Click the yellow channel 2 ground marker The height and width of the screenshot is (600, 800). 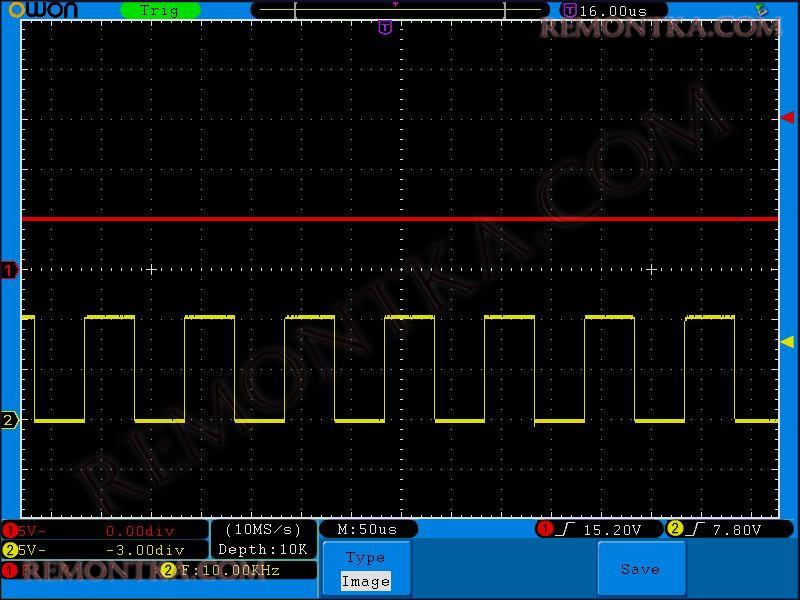(9, 420)
